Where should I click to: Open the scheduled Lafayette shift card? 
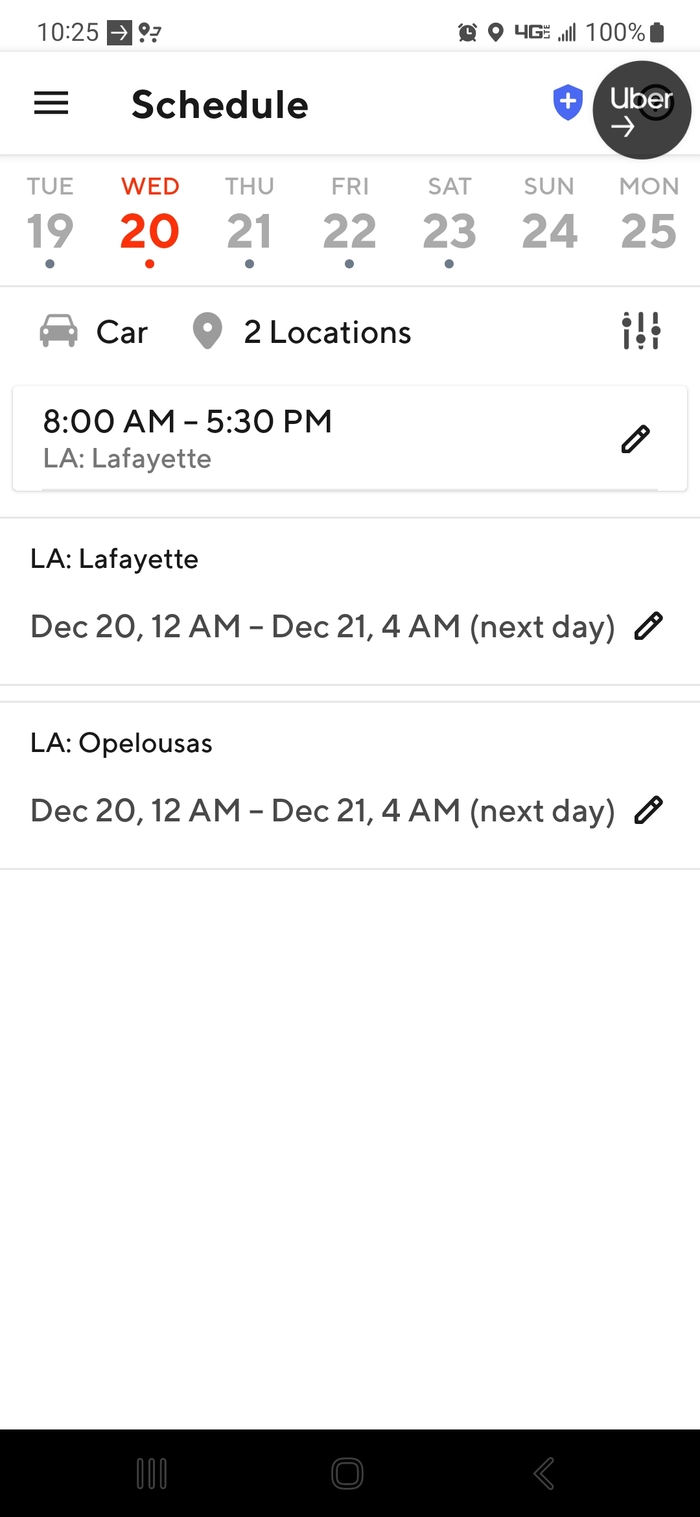[300, 439]
